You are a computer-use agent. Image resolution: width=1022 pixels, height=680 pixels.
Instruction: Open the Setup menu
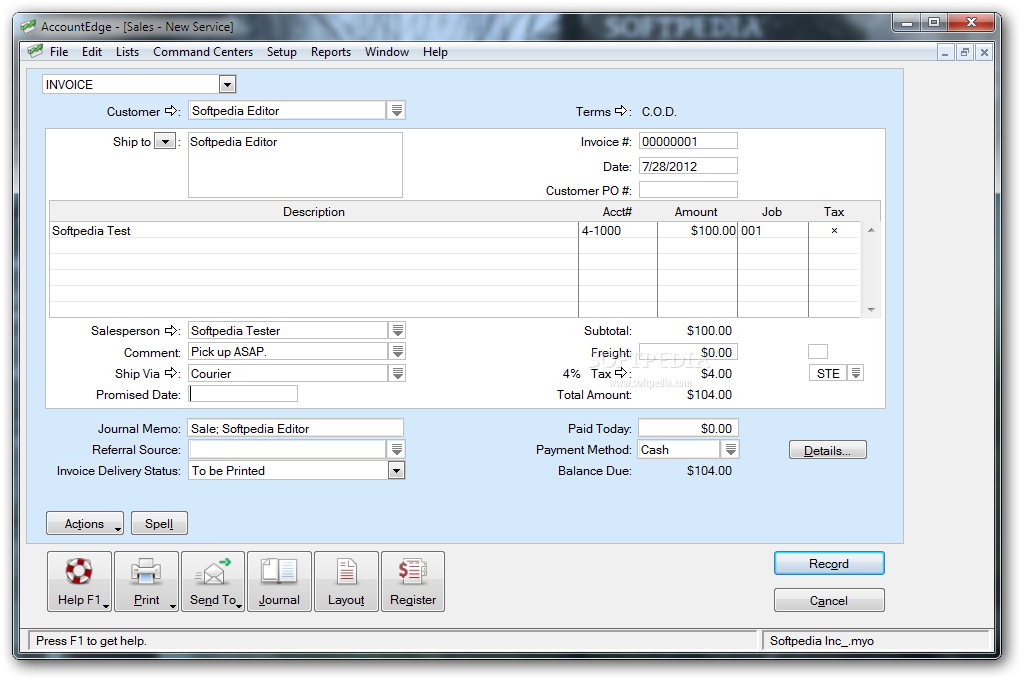[x=282, y=52]
